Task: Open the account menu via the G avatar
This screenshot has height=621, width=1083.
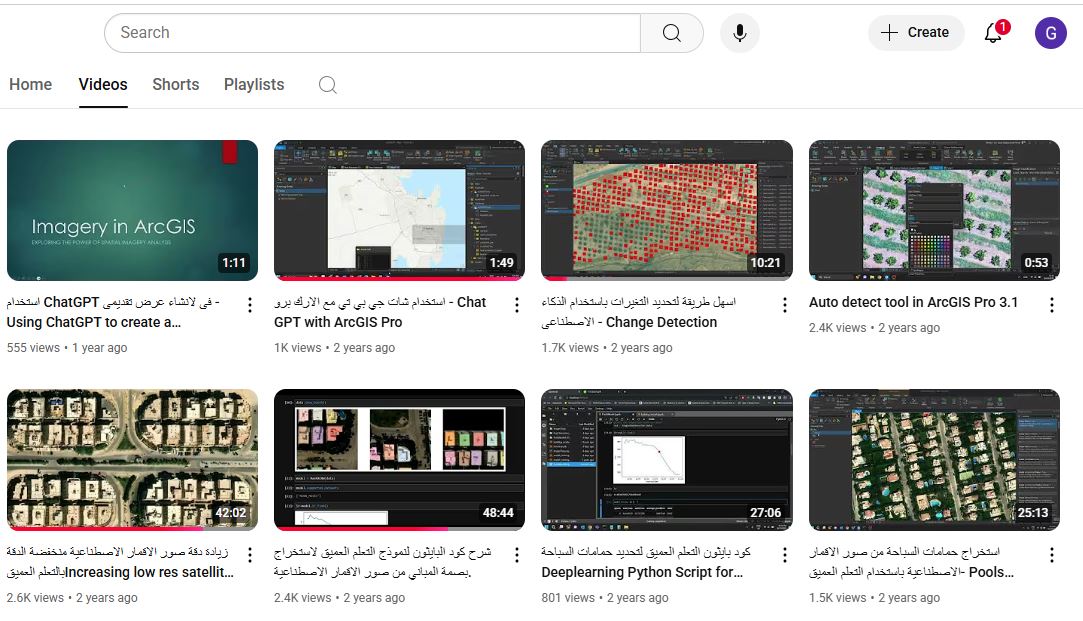Action: click(1050, 32)
